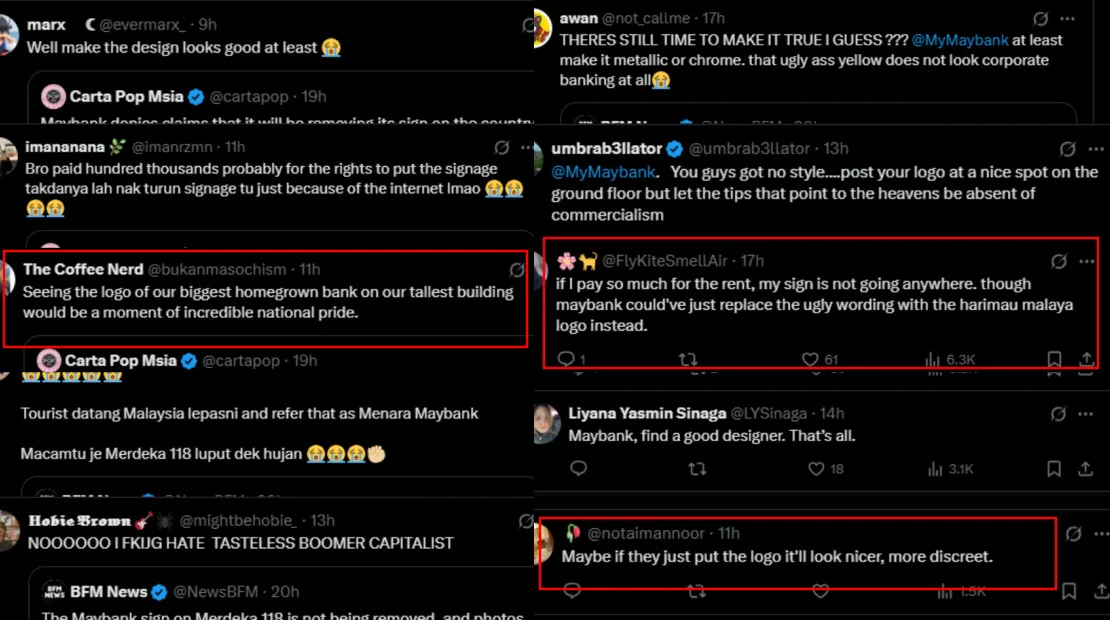Open @MyMaybank mention in awan's tweet
The height and width of the screenshot is (620, 1110).
[963, 40]
